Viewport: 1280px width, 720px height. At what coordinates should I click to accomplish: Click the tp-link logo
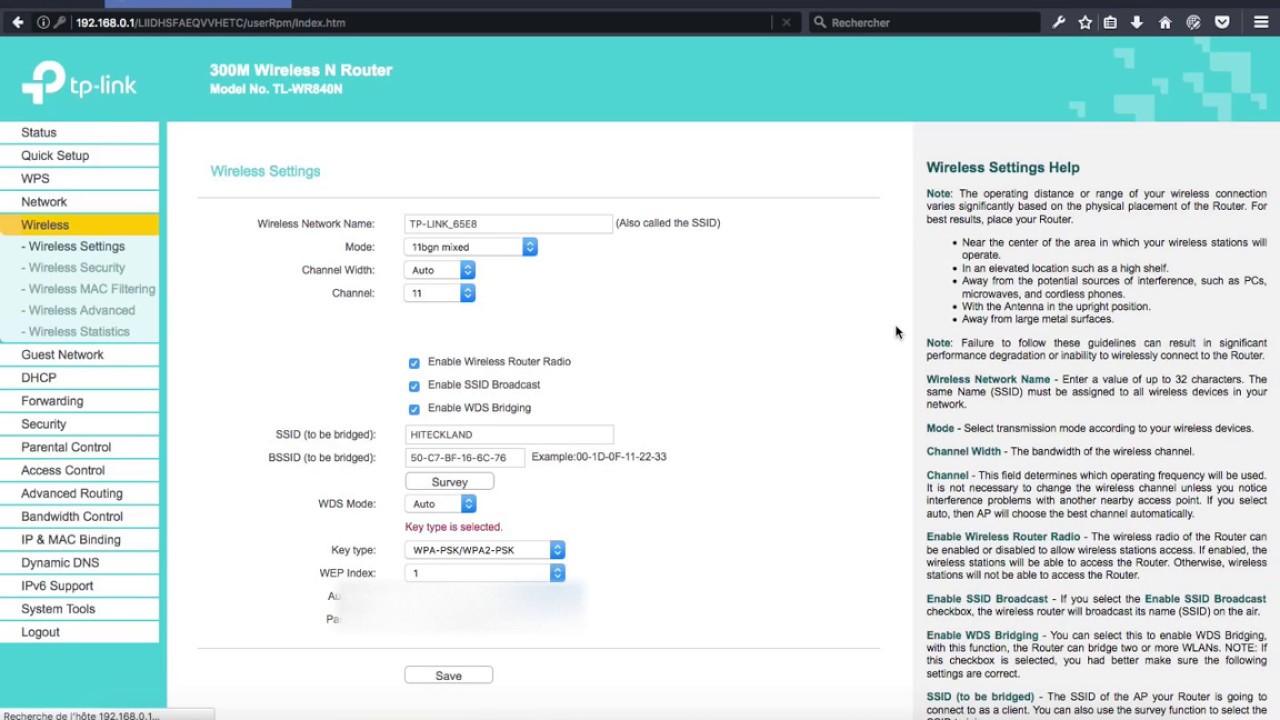click(x=79, y=84)
